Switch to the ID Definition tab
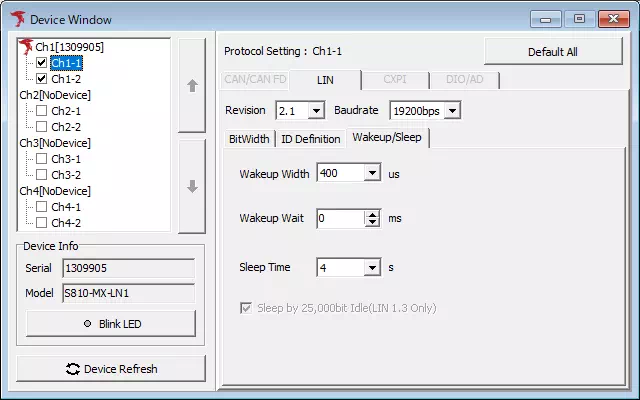640x400 pixels. pos(310,139)
